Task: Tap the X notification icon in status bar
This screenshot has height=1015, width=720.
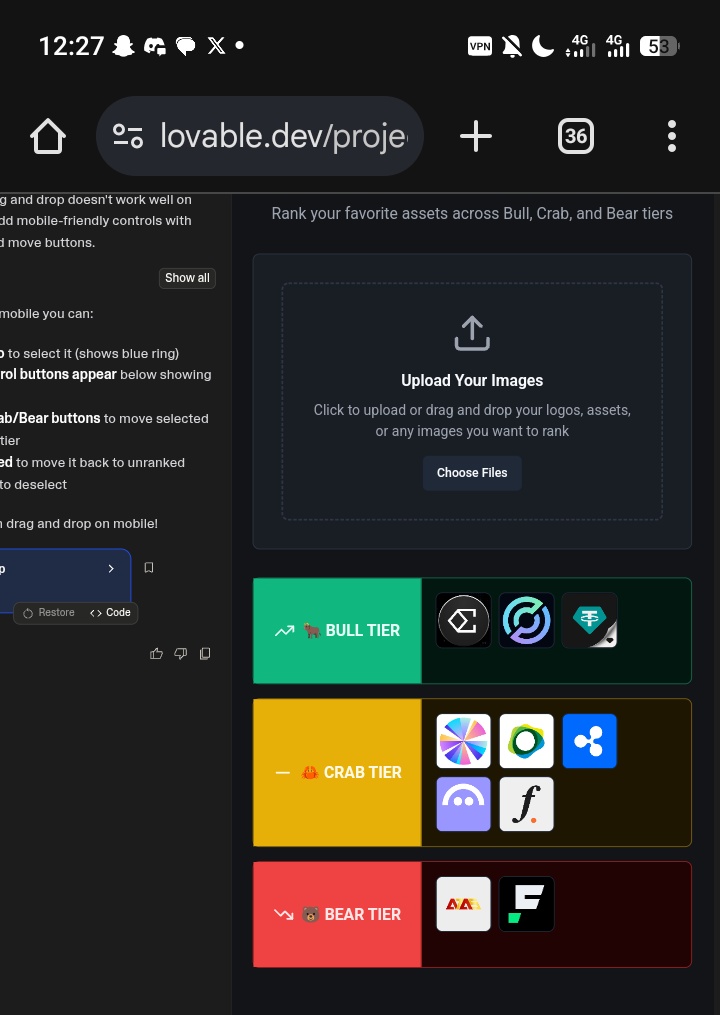Action: coord(216,46)
